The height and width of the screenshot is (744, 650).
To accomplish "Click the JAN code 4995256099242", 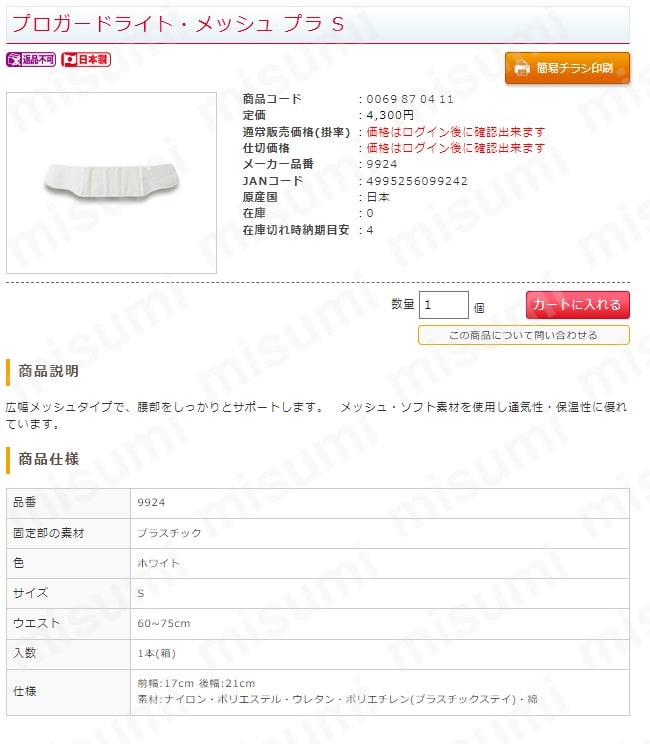I will pos(417,181).
